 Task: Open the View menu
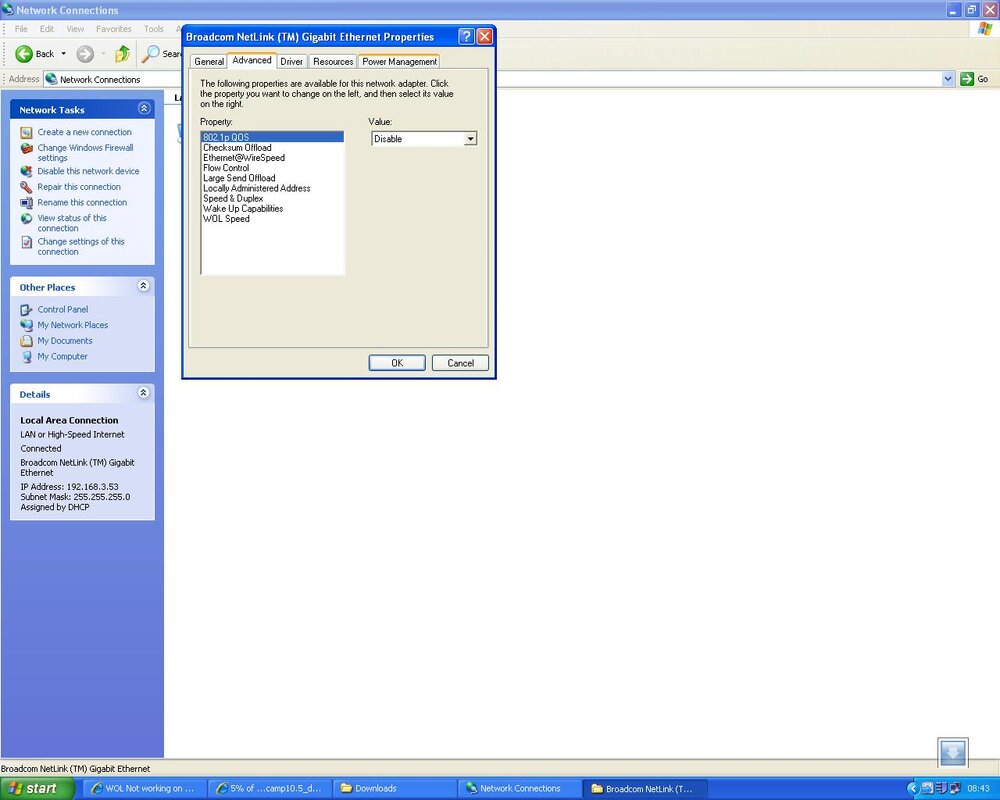(x=75, y=29)
